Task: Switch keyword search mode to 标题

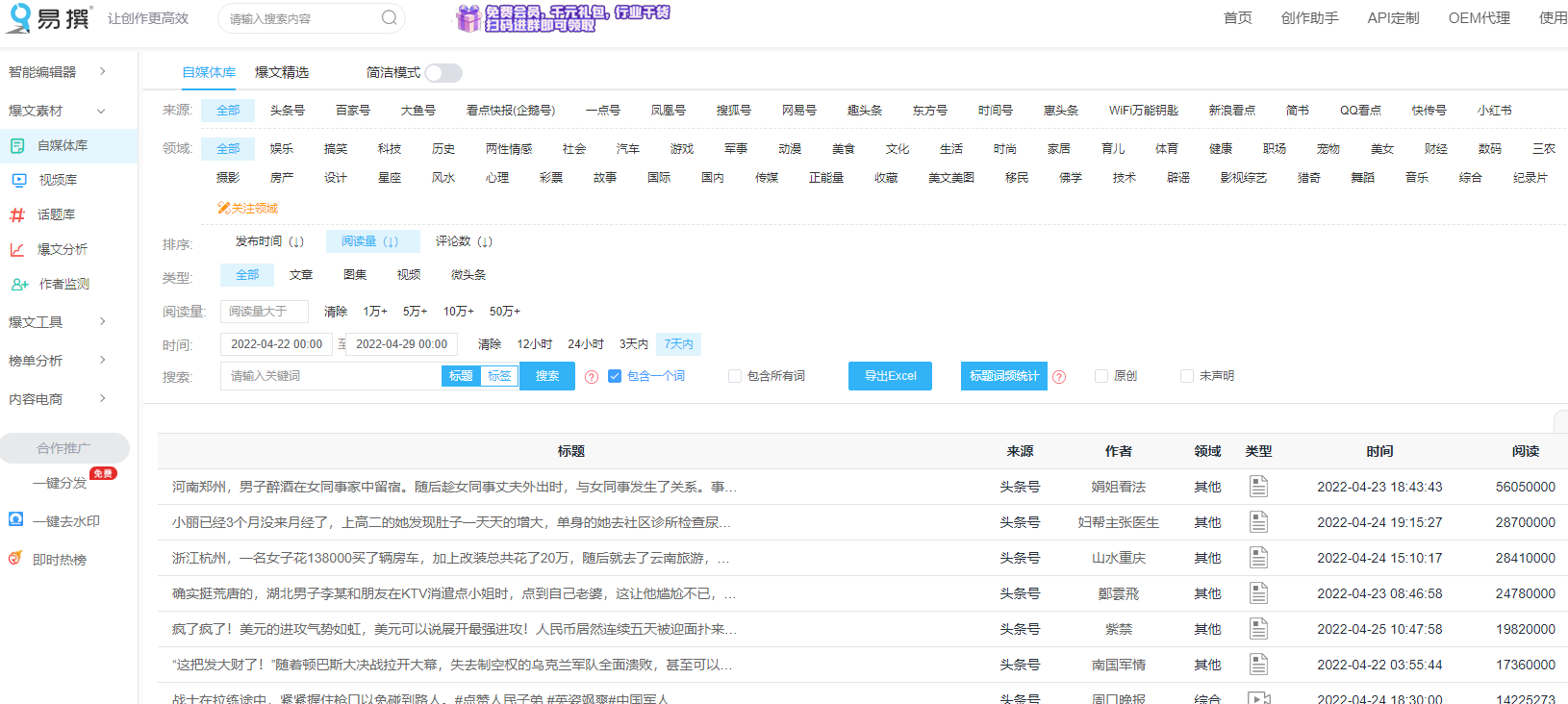Action: point(461,376)
